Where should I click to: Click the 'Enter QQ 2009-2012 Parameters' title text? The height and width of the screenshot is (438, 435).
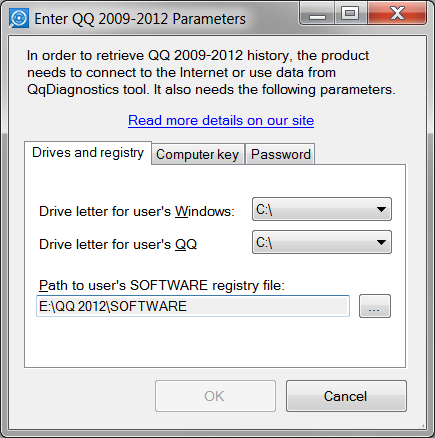click(x=140, y=19)
